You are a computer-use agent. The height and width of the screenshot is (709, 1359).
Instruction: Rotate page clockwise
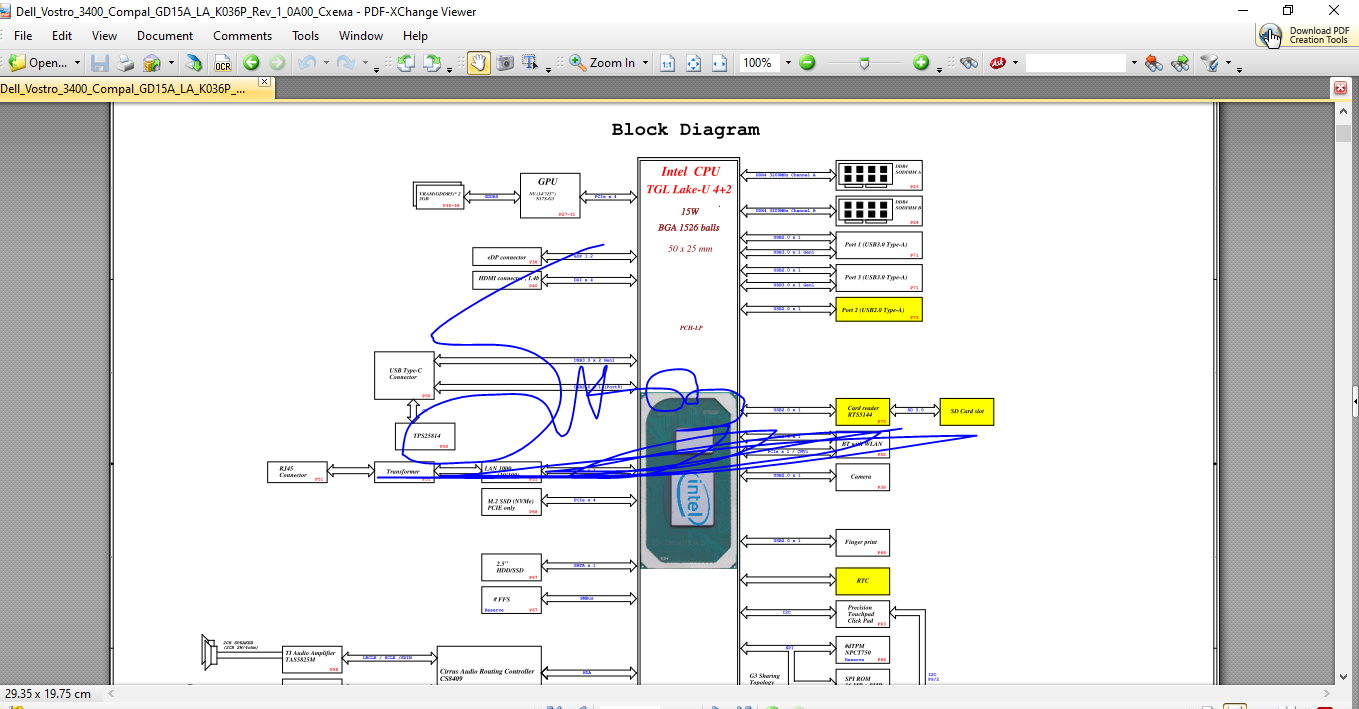point(431,63)
